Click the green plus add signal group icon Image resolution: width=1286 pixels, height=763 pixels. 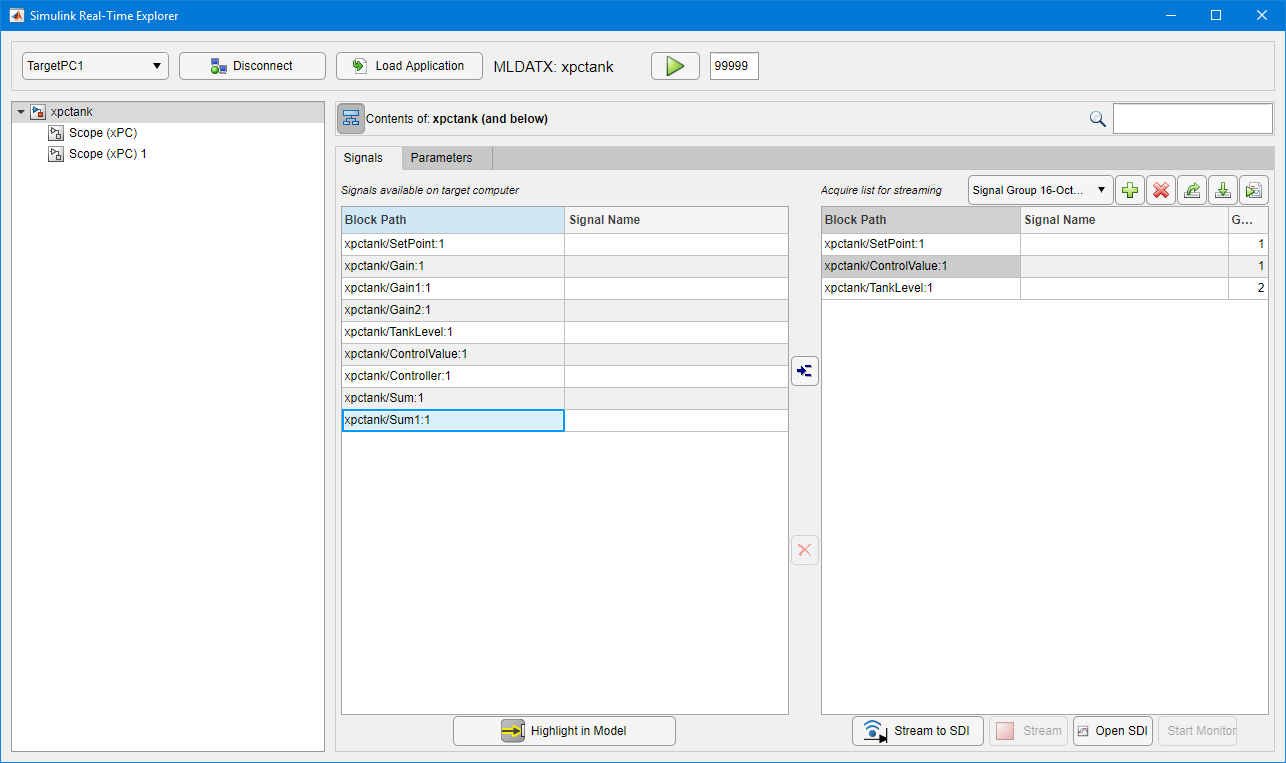click(x=1130, y=190)
